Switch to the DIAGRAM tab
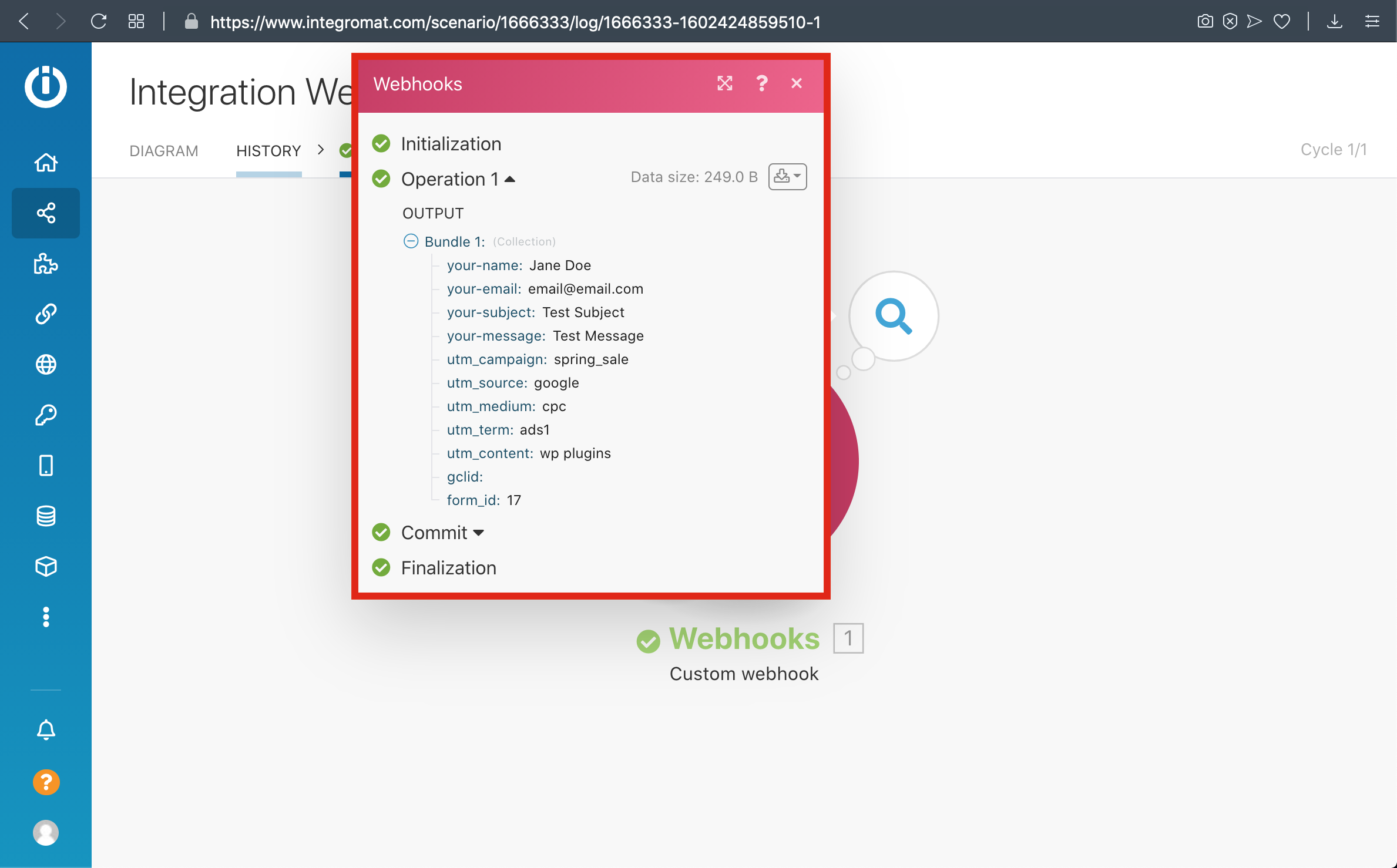 tap(164, 151)
